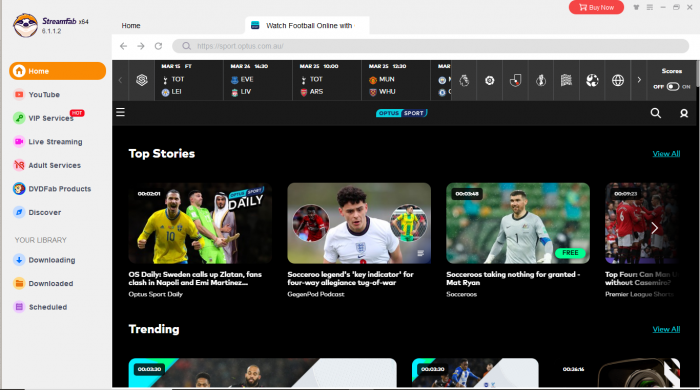Show next Top Stories with carousel arrow
Screen dimensions: 700x390
click(654, 228)
